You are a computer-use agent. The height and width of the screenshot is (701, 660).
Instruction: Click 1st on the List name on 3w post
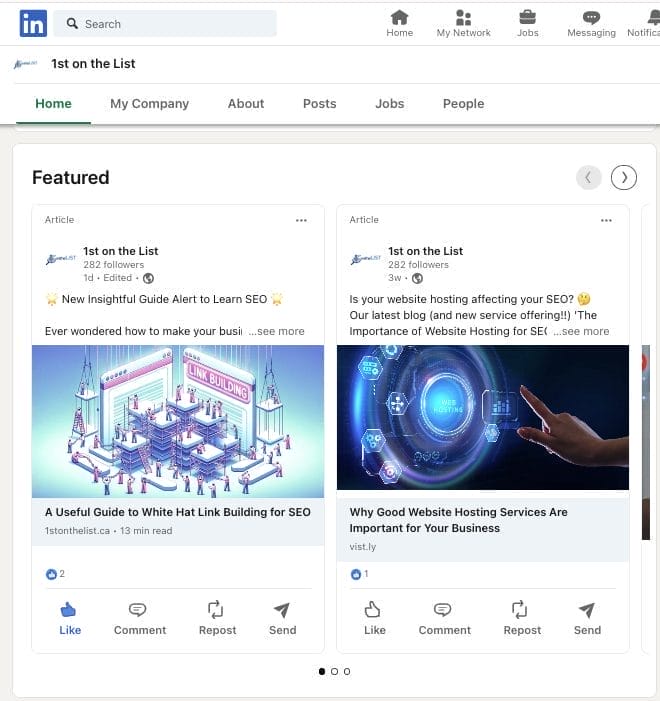point(425,251)
